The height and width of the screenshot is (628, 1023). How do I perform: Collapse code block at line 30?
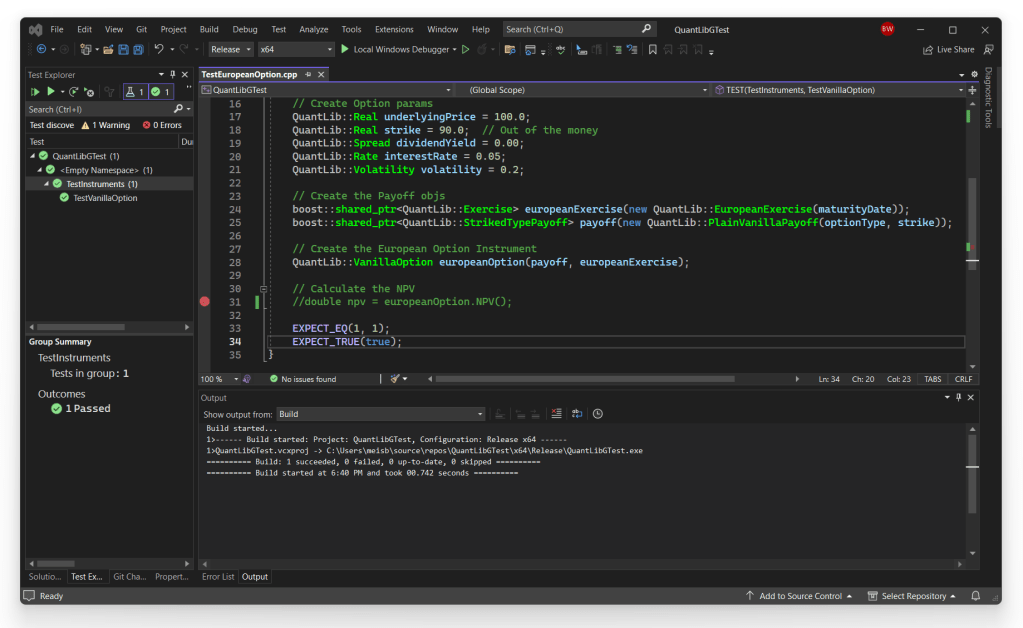264,289
